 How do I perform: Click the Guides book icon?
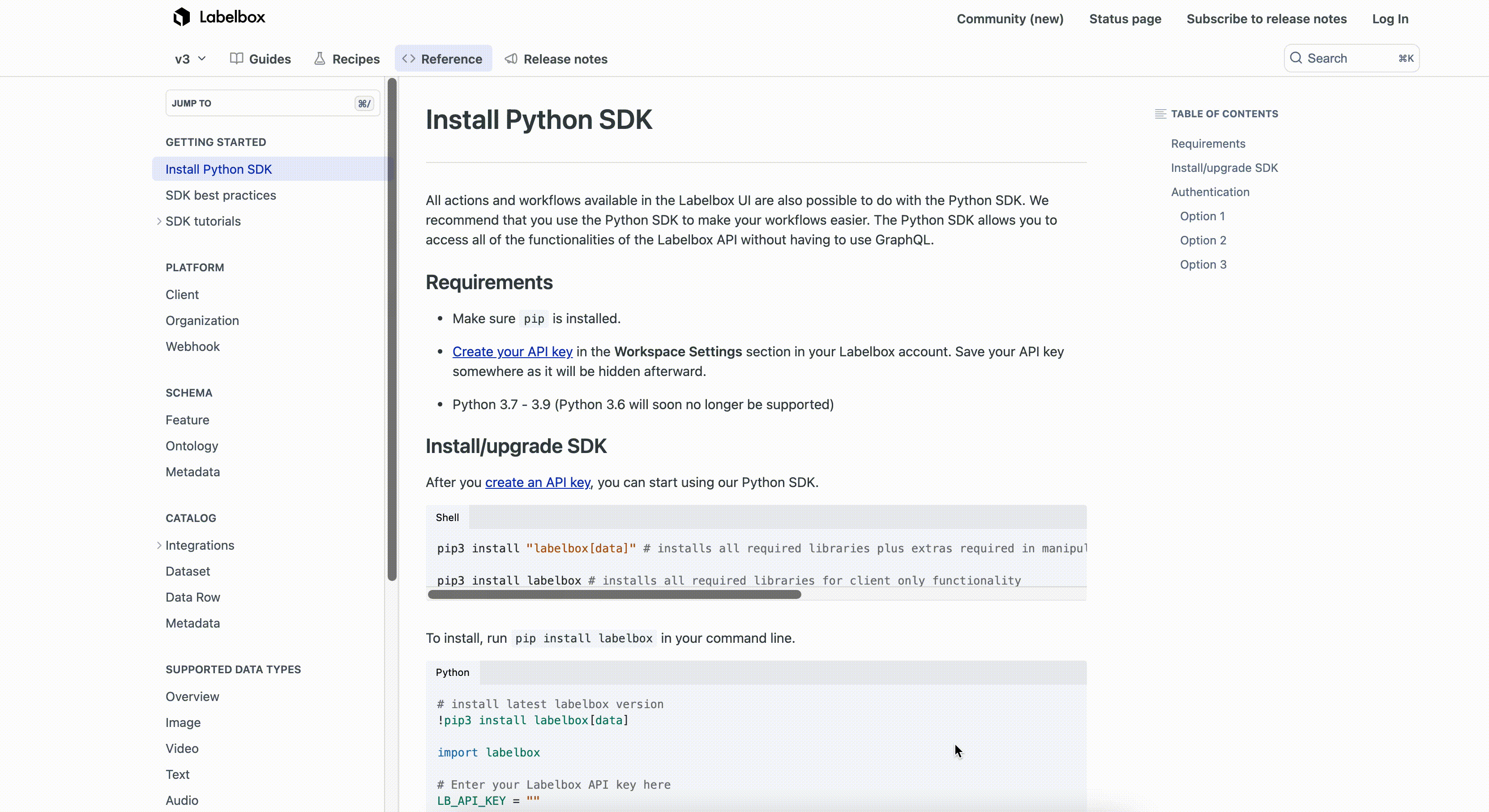click(236, 58)
